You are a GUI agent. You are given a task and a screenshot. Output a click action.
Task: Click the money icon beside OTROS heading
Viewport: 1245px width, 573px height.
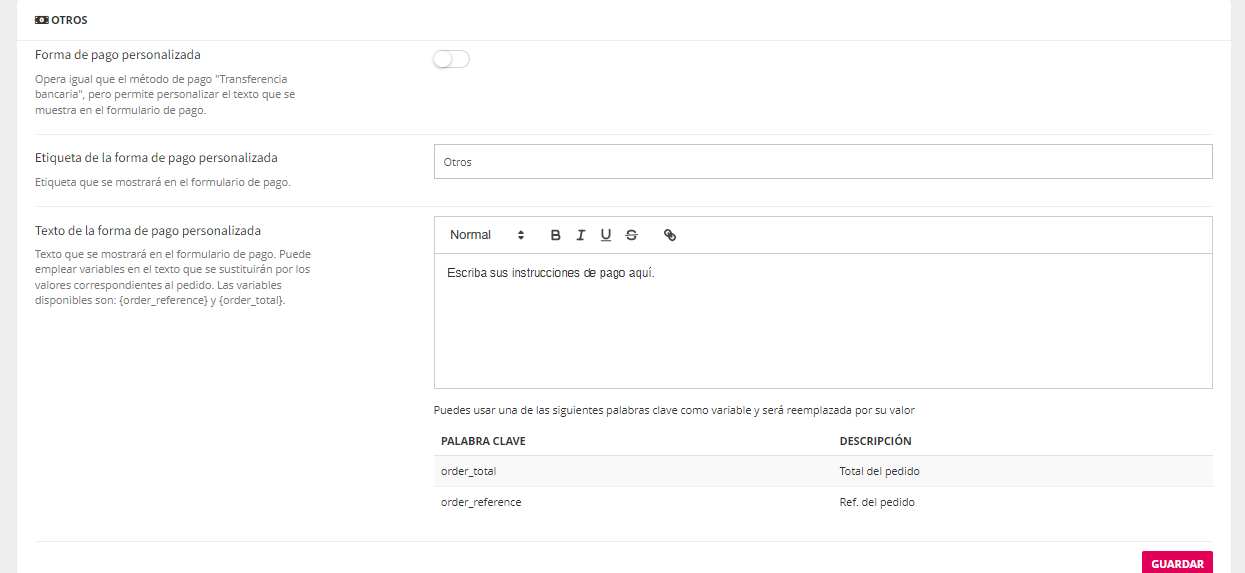click(42, 20)
